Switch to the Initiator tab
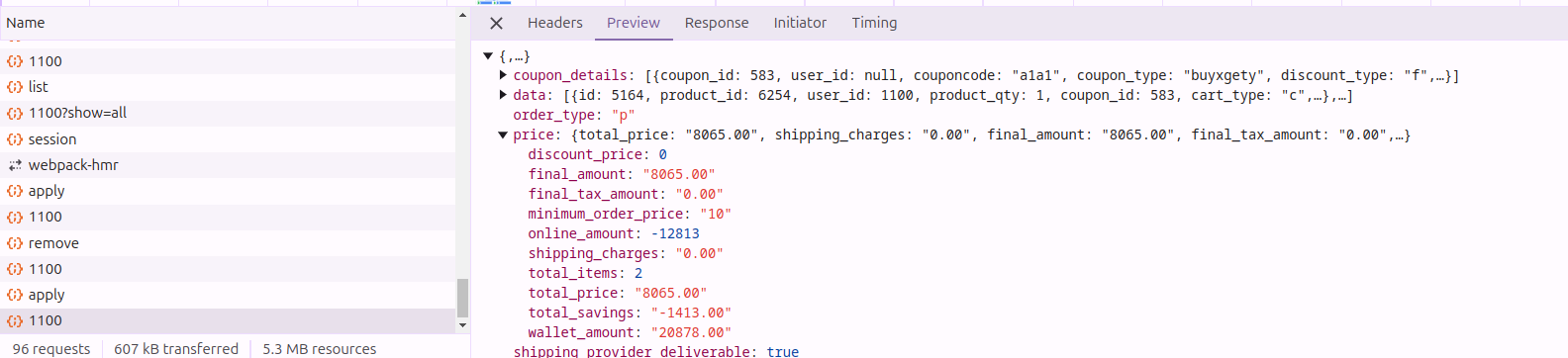1568x358 pixels. pyautogui.click(x=800, y=23)
